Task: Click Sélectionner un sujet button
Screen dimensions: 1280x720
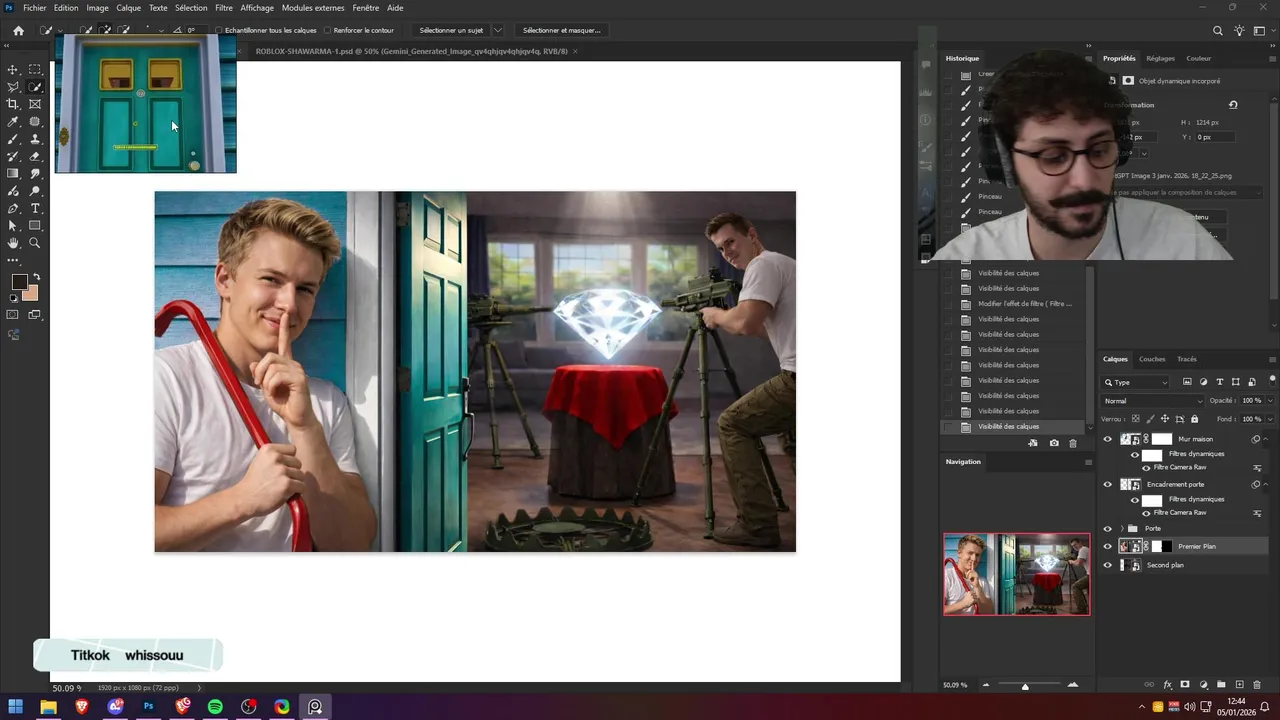Action: tap(451, 30)
